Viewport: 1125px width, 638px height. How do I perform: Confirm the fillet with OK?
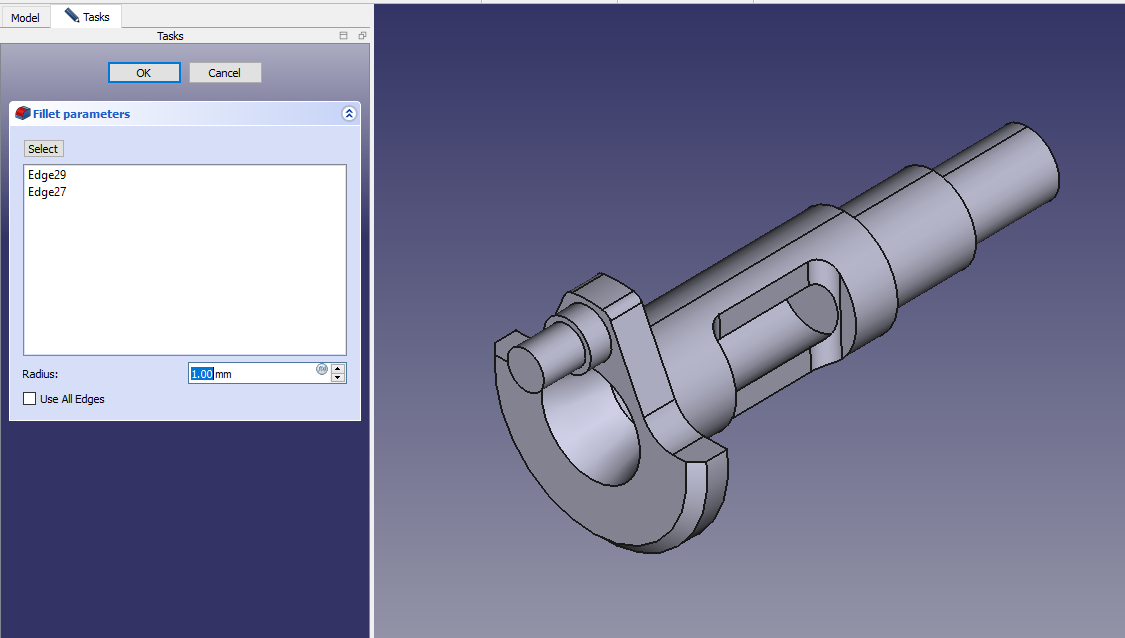coord(144,72)
